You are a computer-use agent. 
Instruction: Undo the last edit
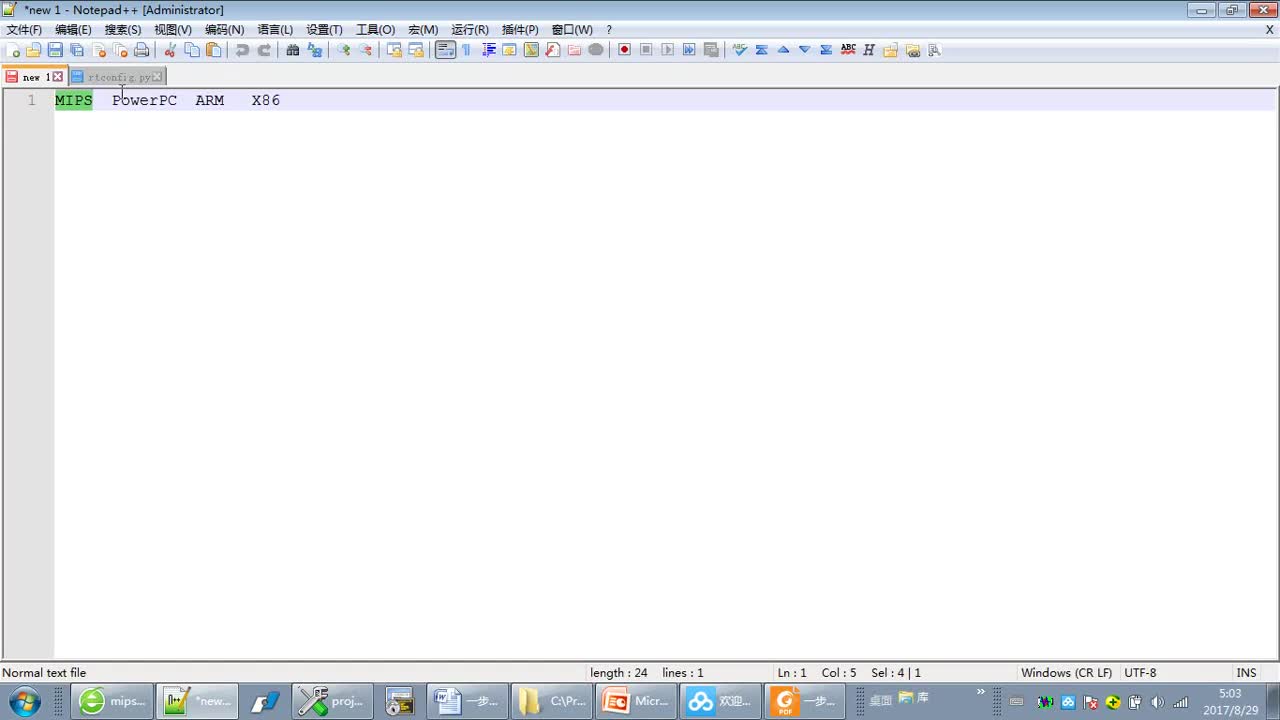pyautogui.click(x=242, y=50)
